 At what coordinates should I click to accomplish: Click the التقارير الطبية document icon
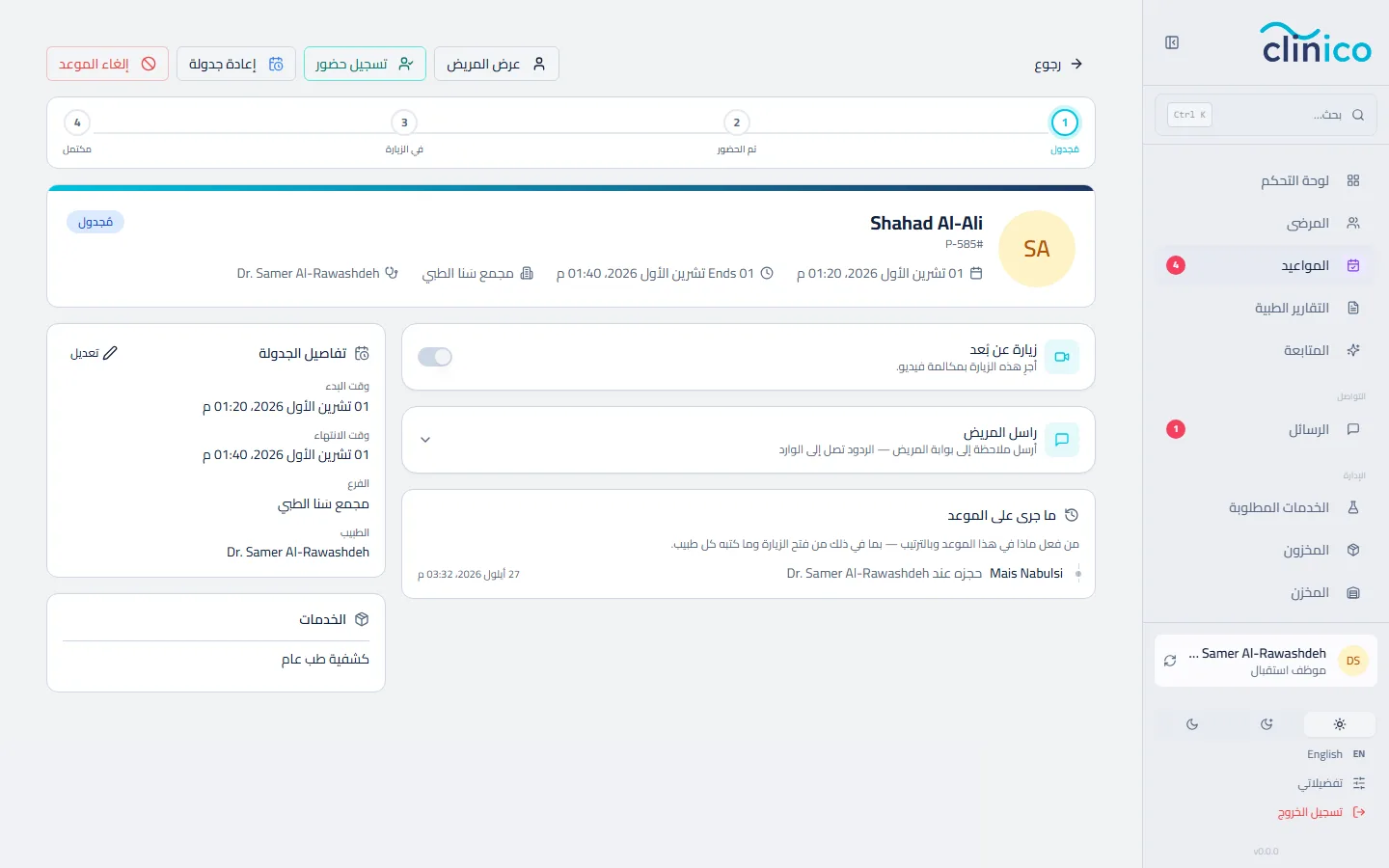tap(1353, 308)
